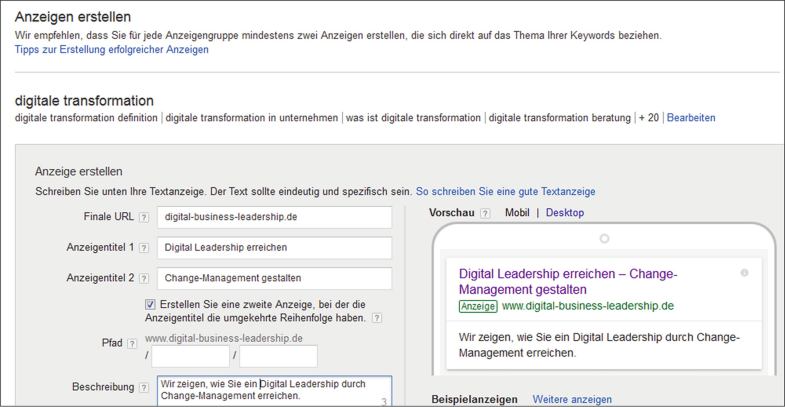Viewport: 785px width, 407px height.
Task: Open the help icon for Beschreibung
Action: (x=144, y=388)
